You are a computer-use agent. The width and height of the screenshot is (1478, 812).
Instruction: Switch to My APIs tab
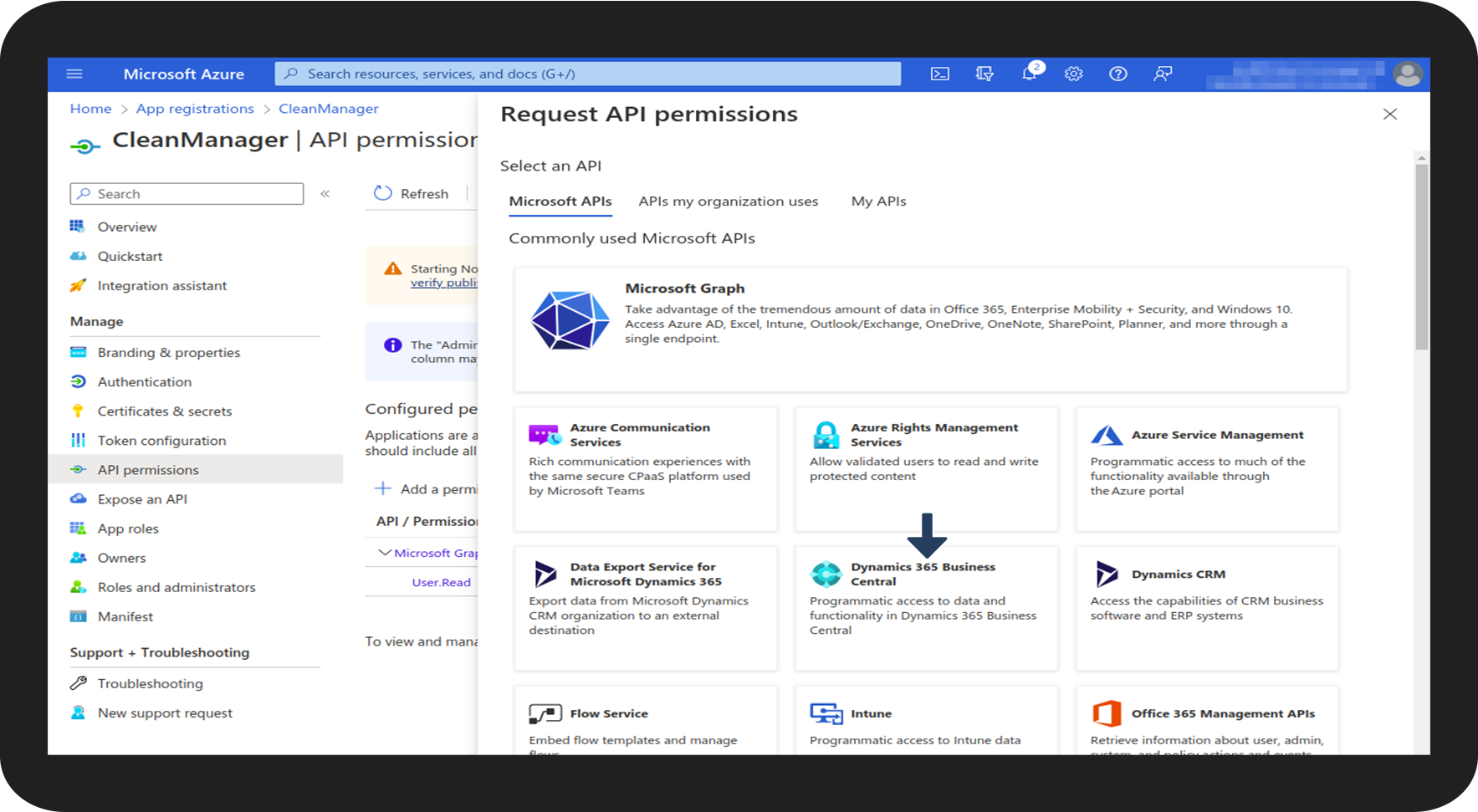878,202
